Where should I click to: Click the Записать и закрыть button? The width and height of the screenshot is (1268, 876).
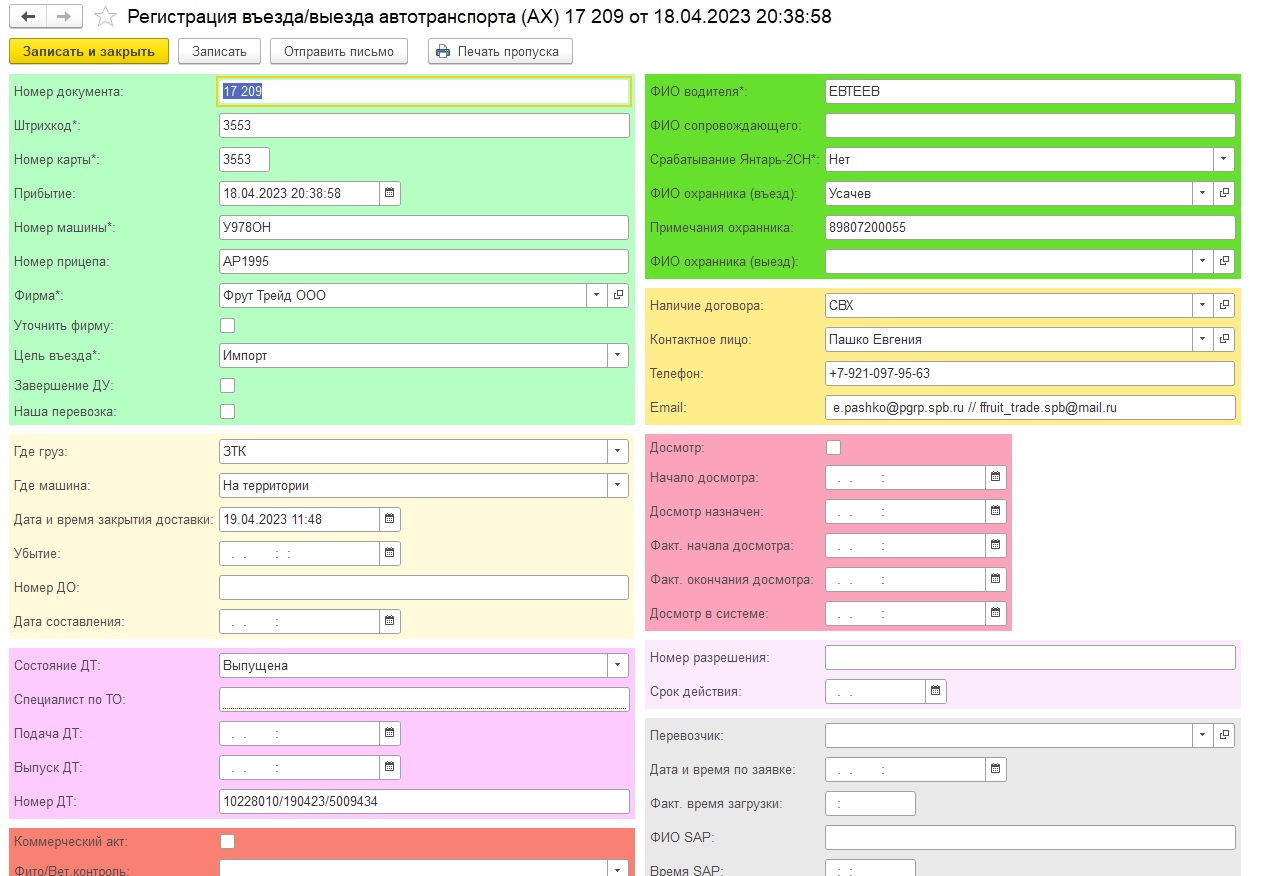[89, 51]
